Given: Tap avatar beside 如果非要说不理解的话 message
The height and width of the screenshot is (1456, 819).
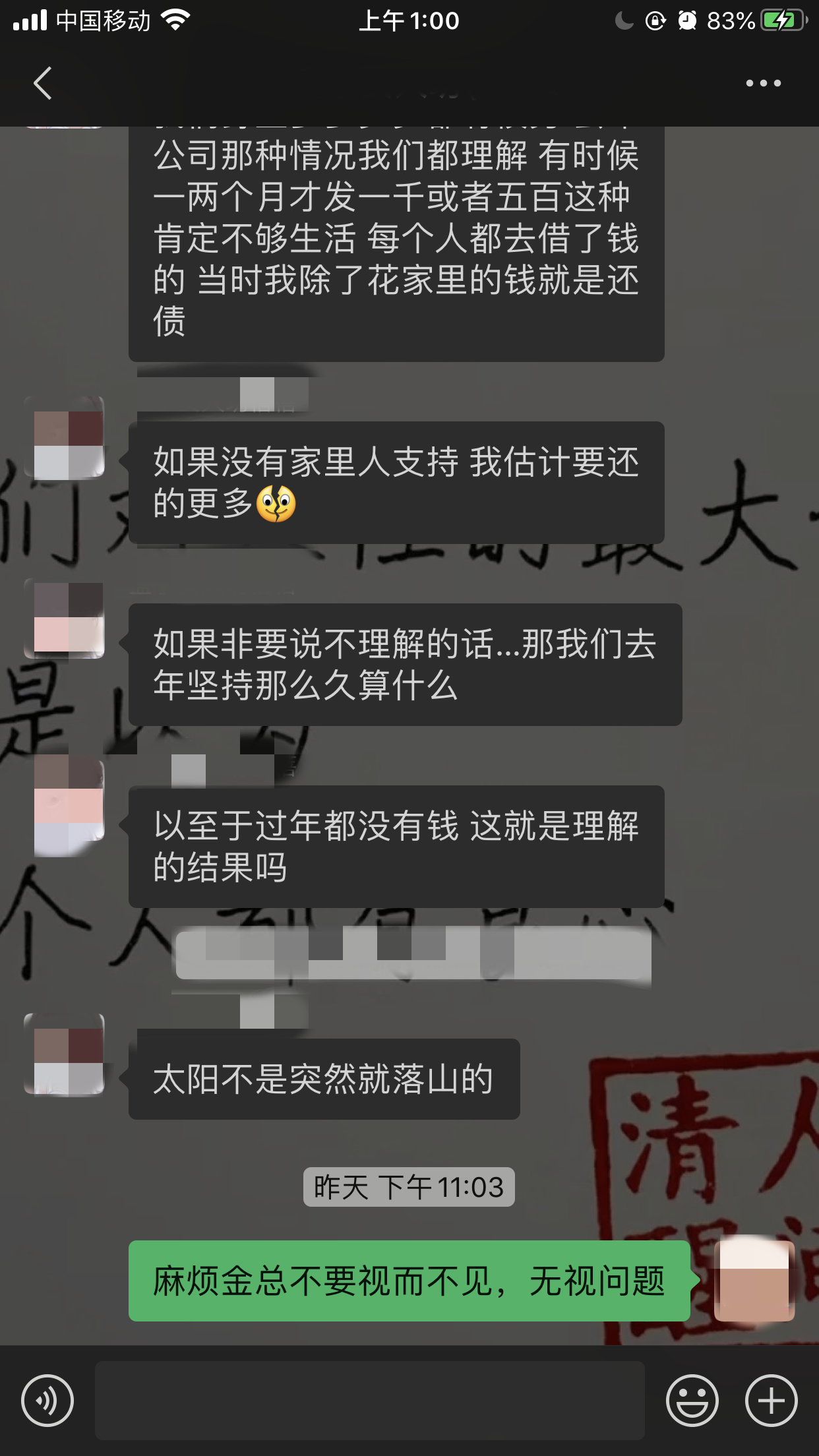Looking at the screenshot, I should tap(65, 619).
